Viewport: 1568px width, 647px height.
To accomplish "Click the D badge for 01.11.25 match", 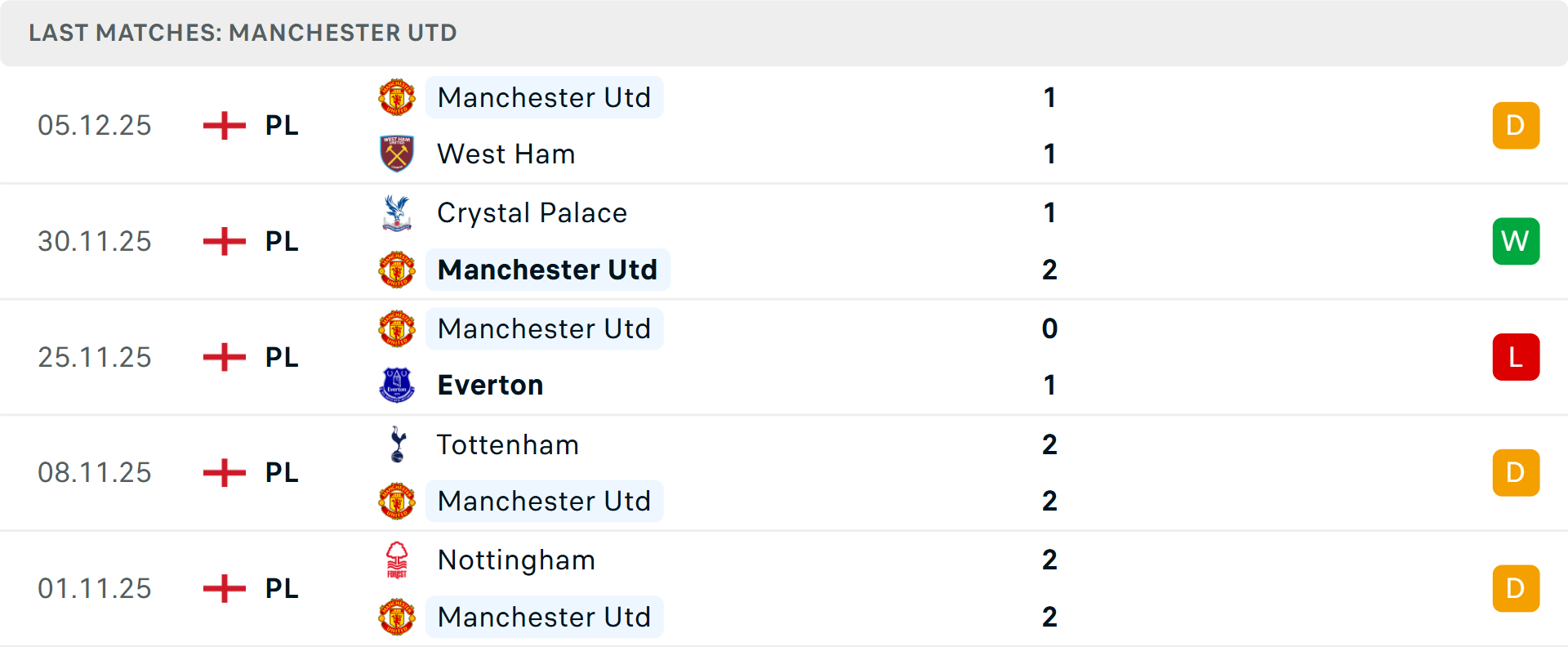I will [1516, 588].
